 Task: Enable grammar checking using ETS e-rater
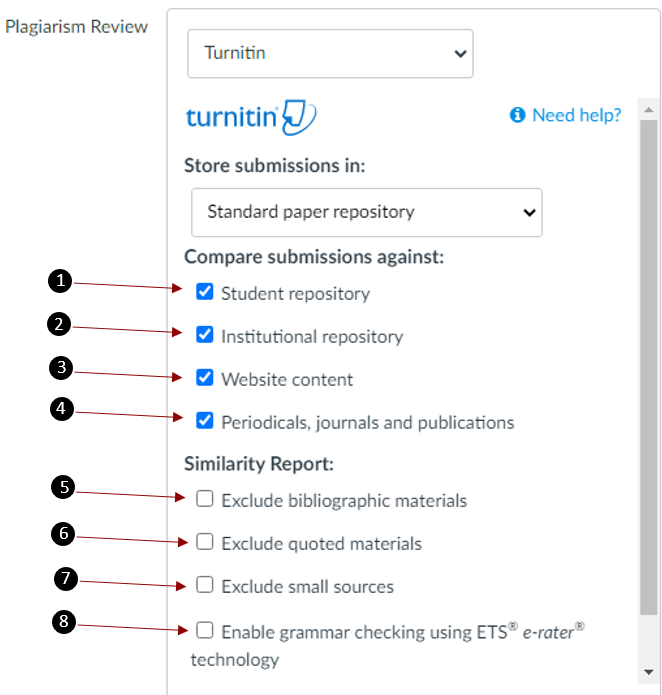pos(205,630)
